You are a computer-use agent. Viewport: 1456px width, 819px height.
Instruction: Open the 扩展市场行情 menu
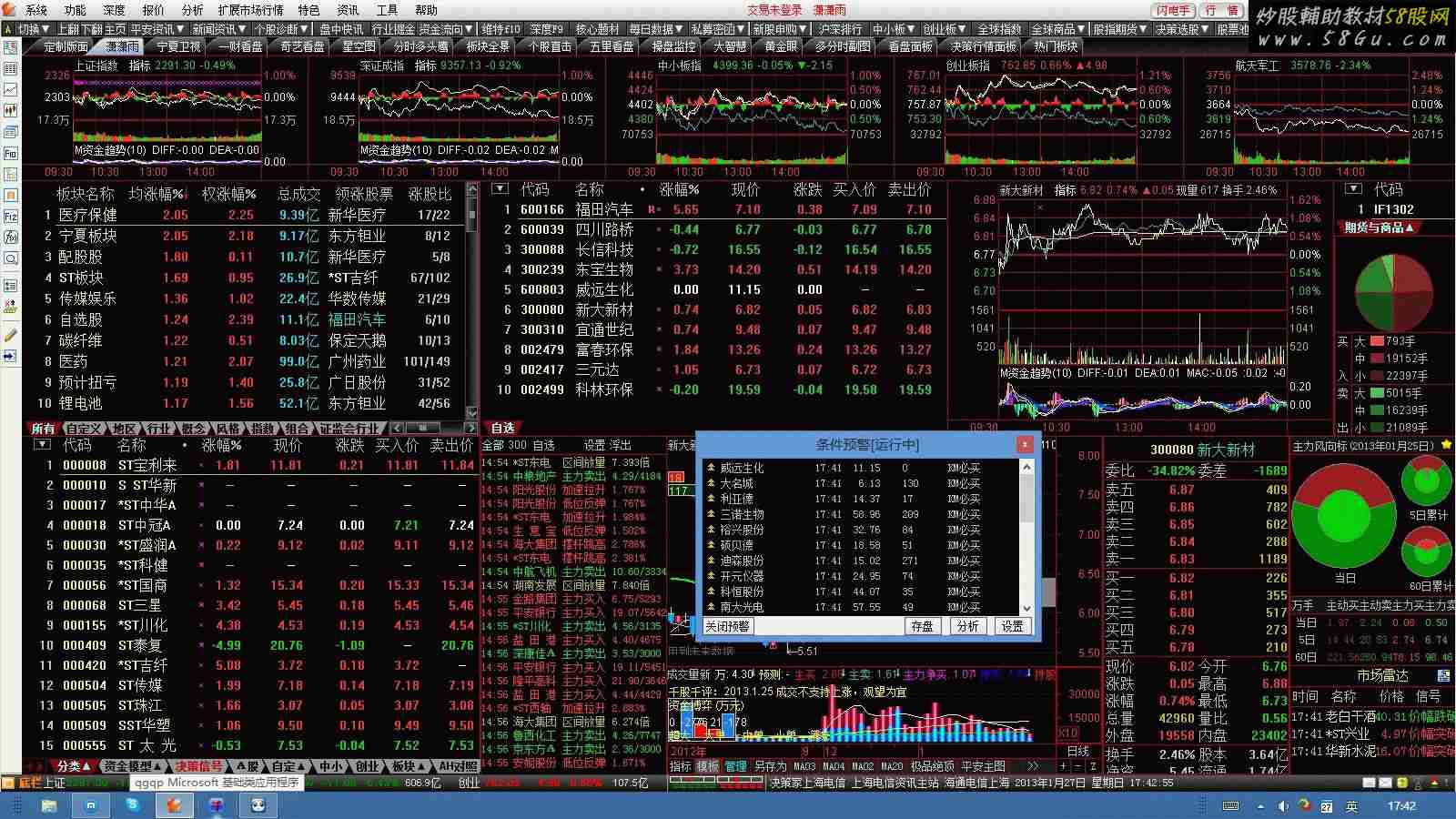(x=250, y=10)
